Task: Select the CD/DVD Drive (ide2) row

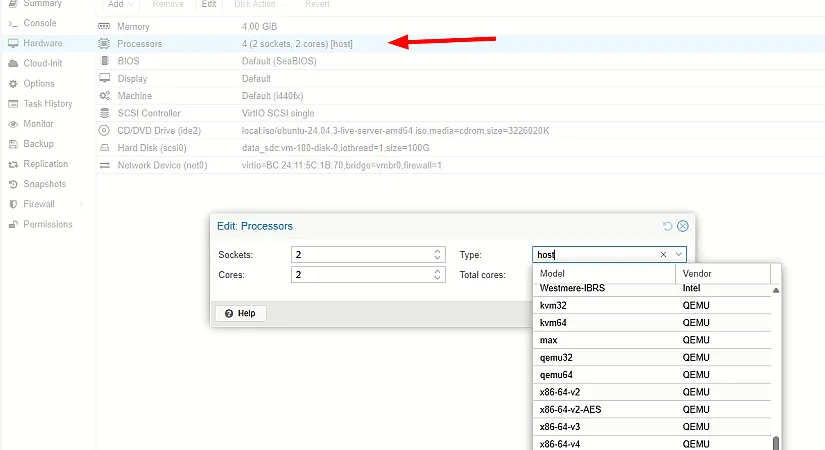Action: pyautogui.click(x=460, y=131)
